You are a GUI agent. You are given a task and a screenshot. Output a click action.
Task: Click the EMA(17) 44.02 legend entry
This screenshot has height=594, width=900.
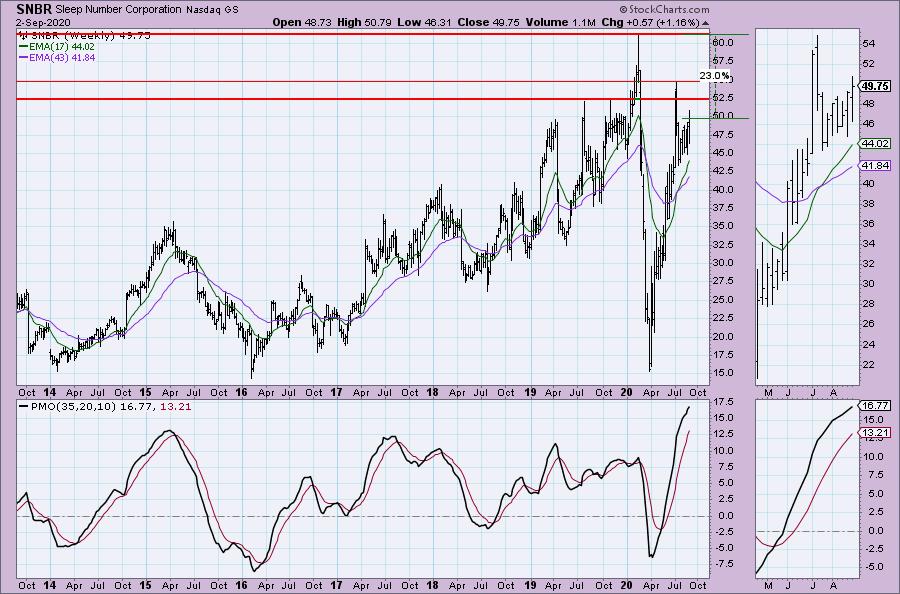click(57, 46)
